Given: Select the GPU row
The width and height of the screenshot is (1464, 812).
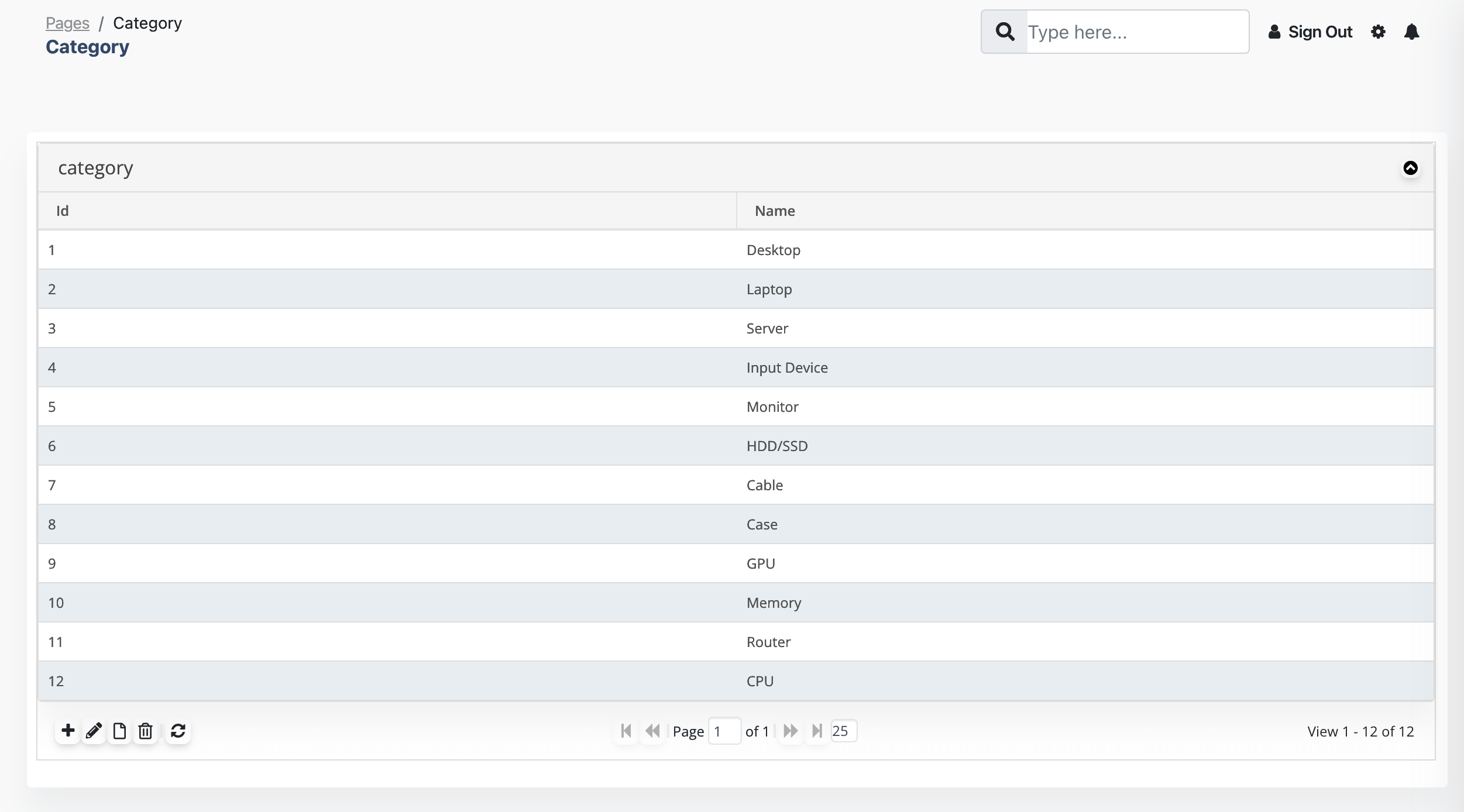Looking at the screenshot, I should pos(736,563).
